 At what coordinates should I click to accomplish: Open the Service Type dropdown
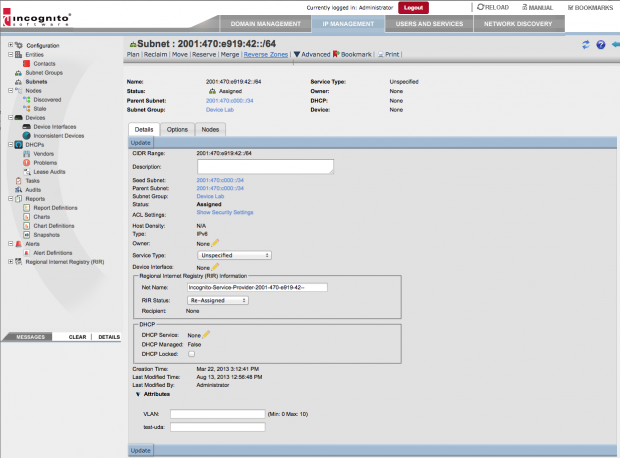234,255
